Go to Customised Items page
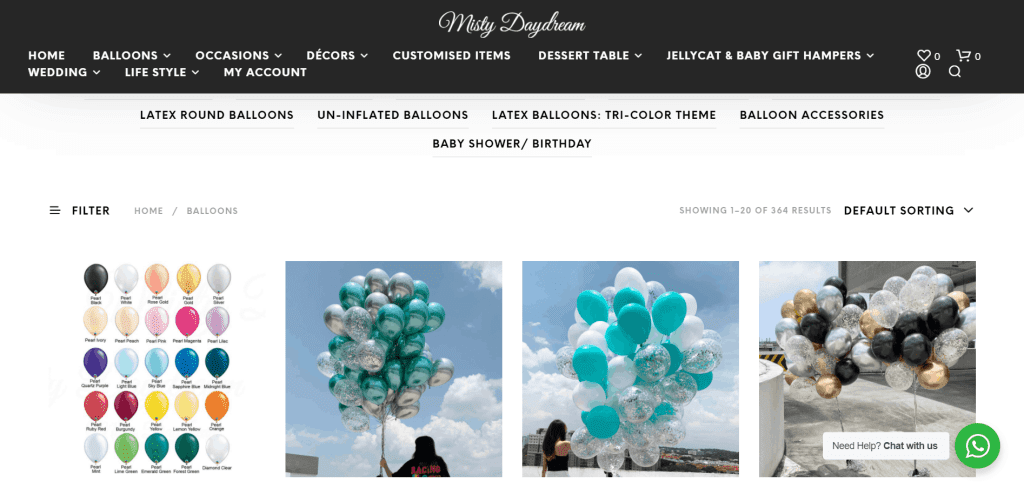 coord(451,56)
